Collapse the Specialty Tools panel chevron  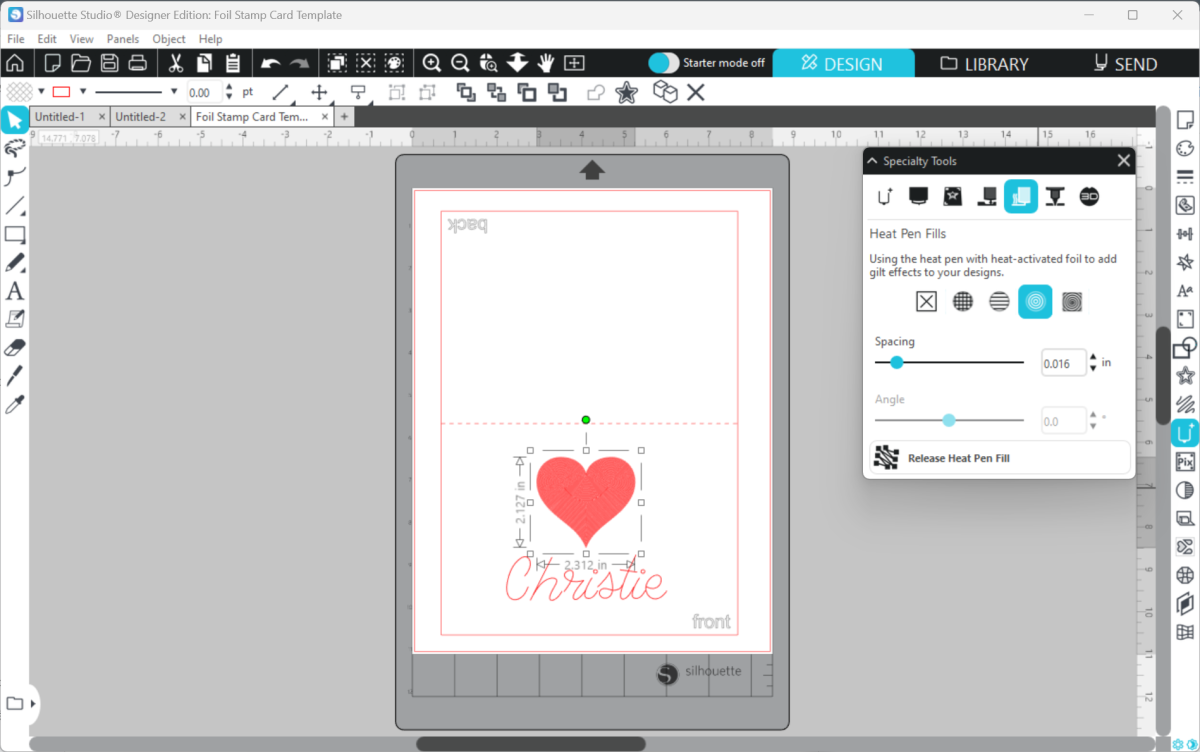point(872,161)
